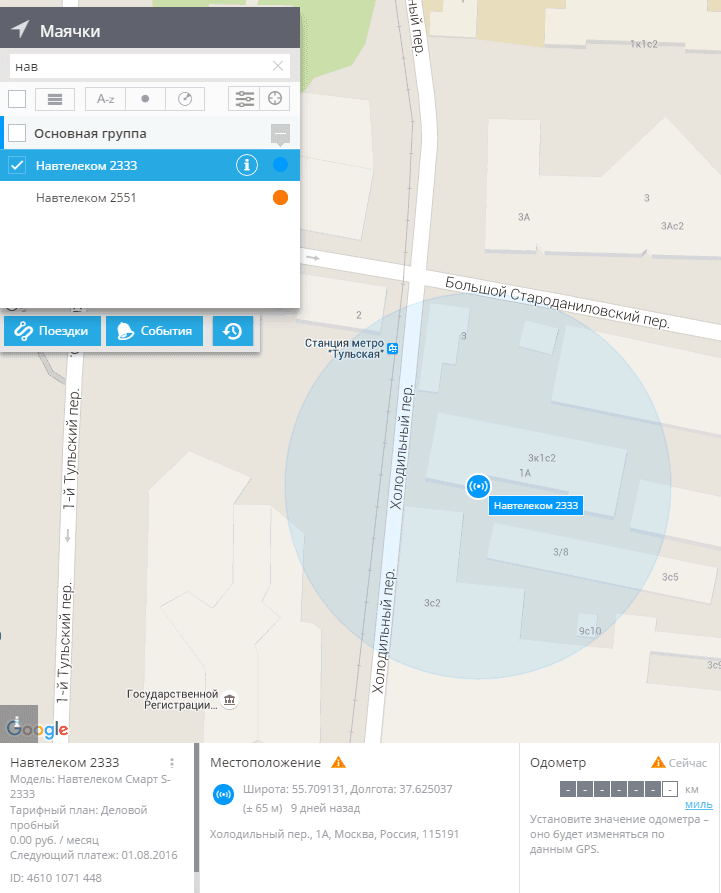The height and width of the screenshot is (893, 721).
Task: Click the tracker search input field
Action: click(x=140, y=67)
